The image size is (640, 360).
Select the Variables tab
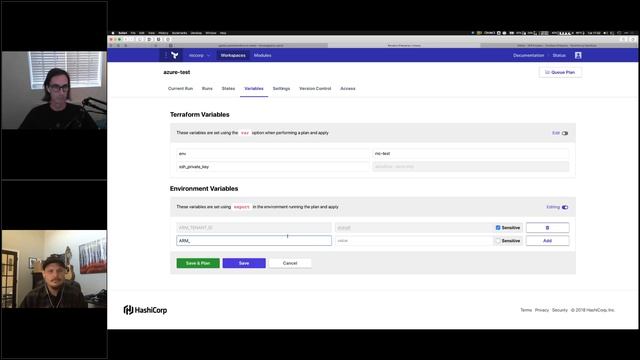tap(254, 89)
